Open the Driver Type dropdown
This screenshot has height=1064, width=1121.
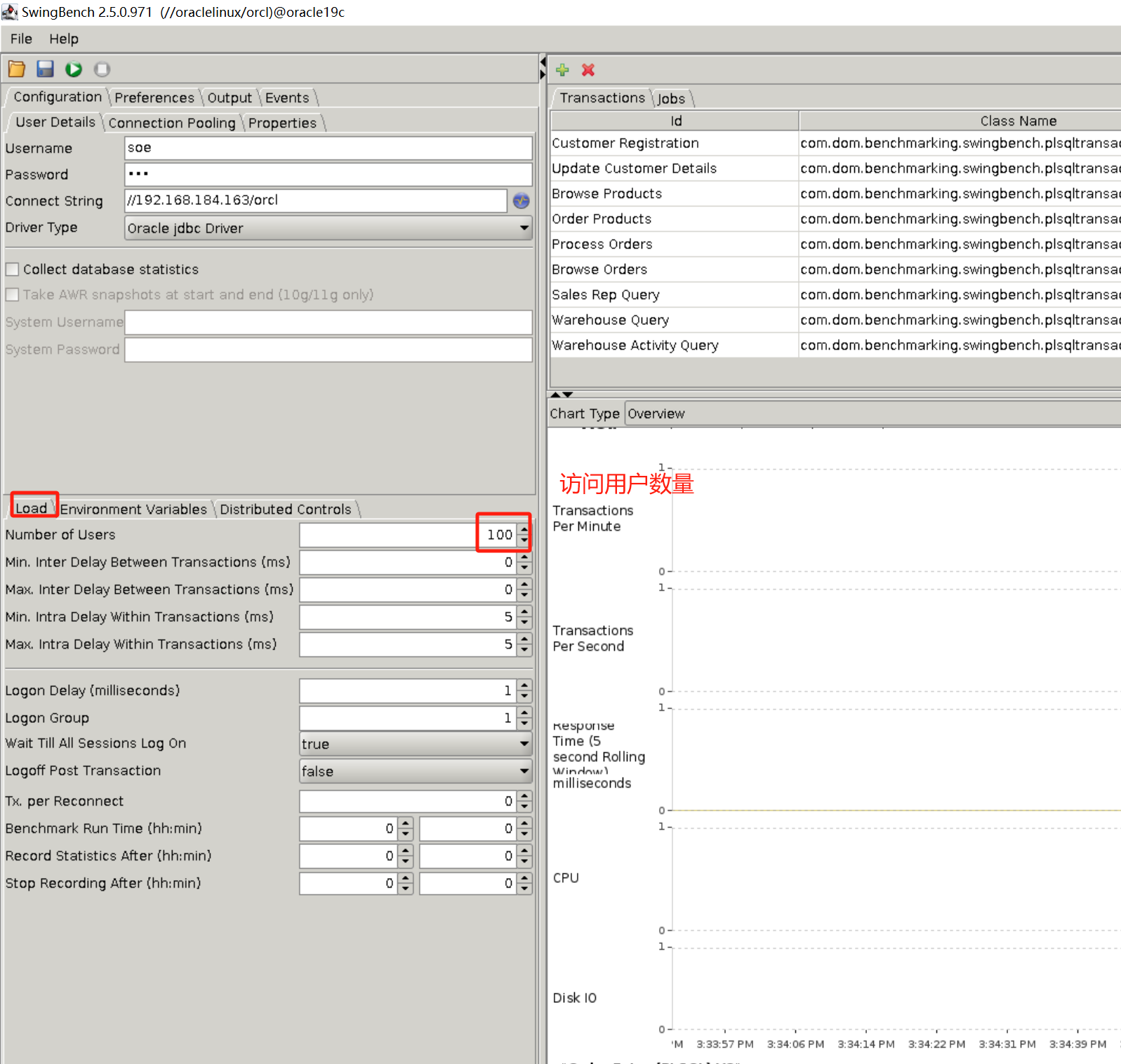pos(329,228)
